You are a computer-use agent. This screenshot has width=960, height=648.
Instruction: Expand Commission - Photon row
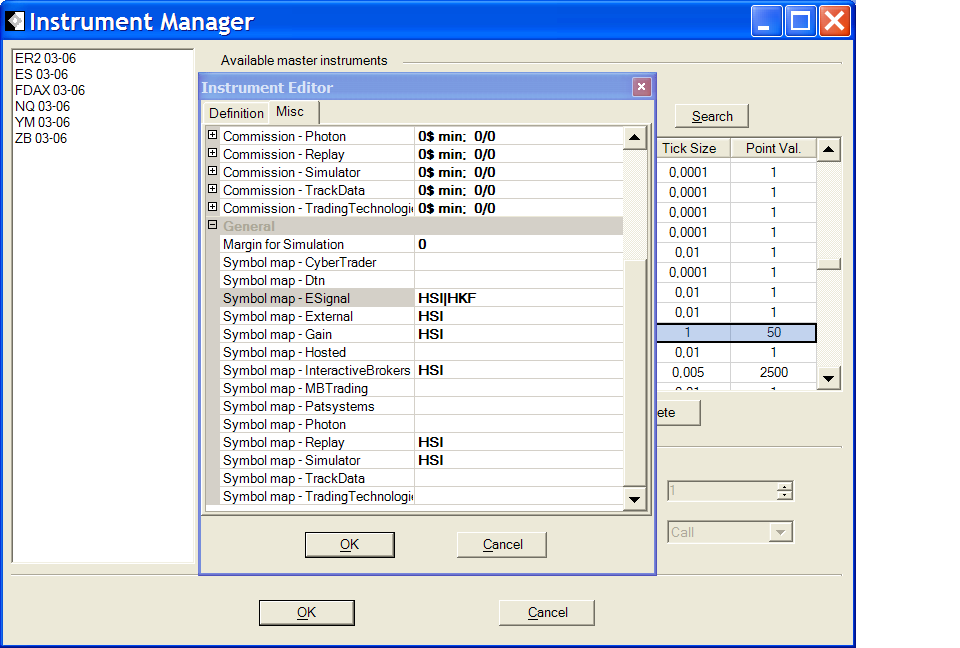coord(212,135)
